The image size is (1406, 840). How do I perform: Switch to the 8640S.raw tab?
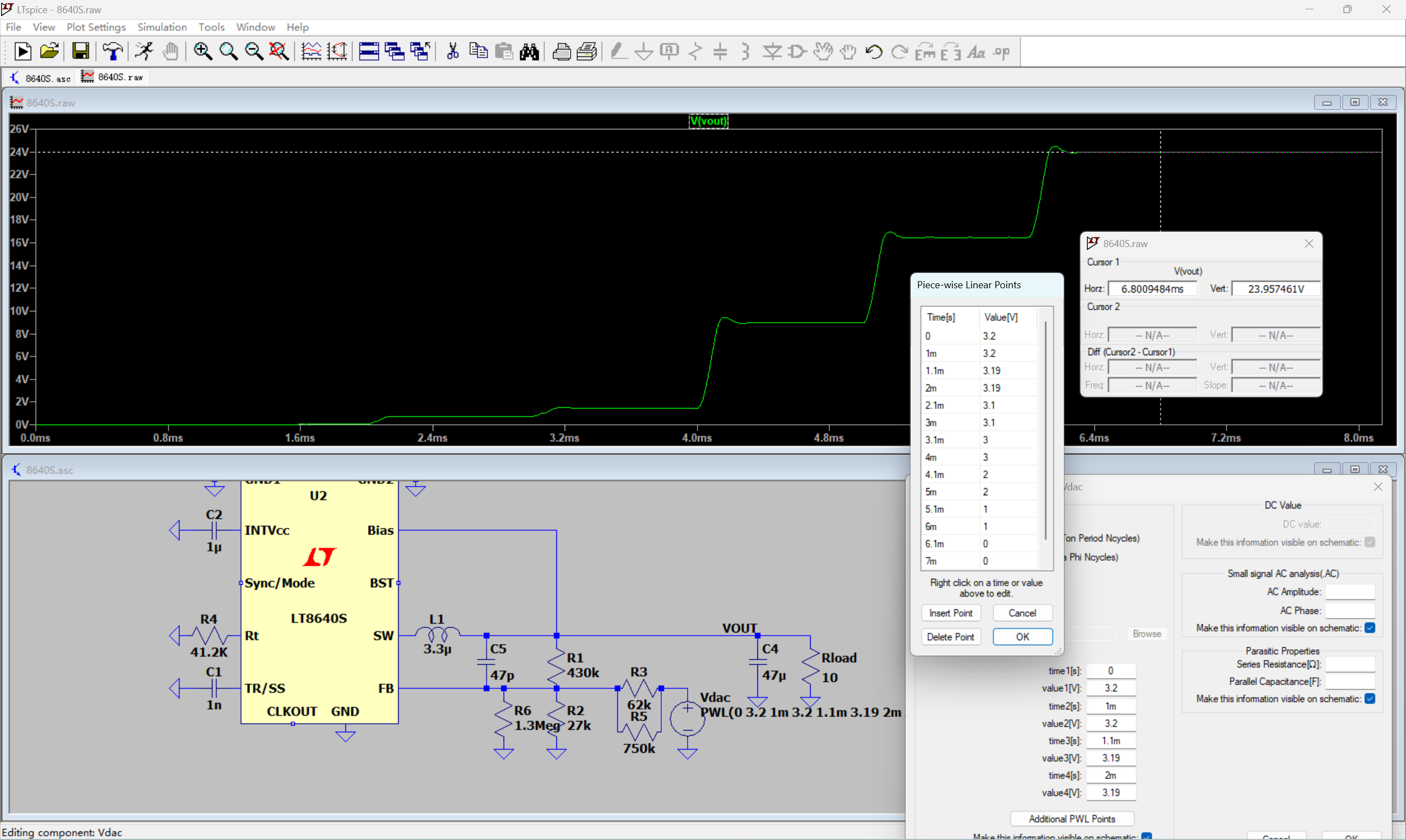[113, 77]
